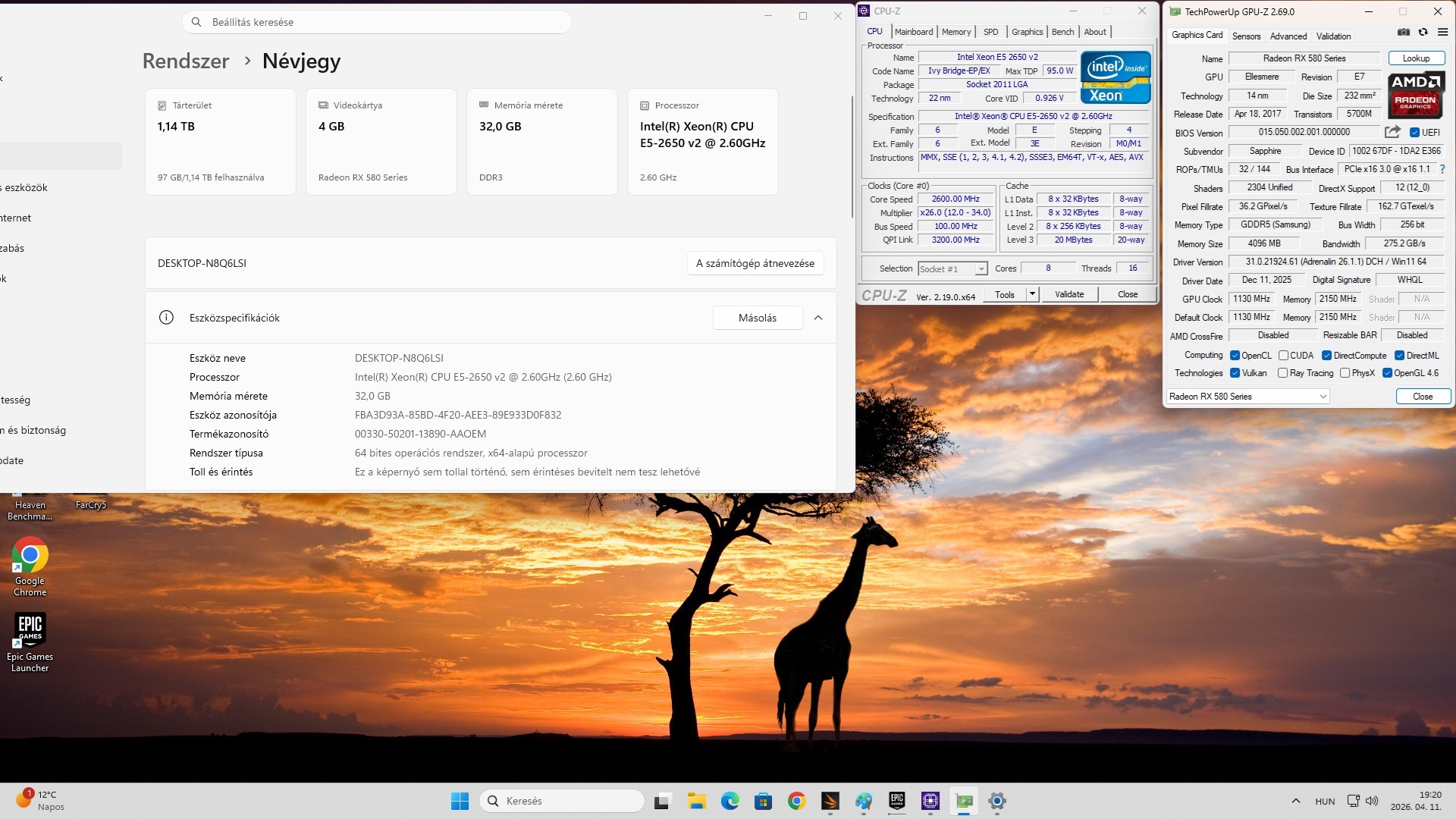Screen dimensions: 1456x819
Task: Toggle the PhysX checkbox
Action: (1345, 373)
